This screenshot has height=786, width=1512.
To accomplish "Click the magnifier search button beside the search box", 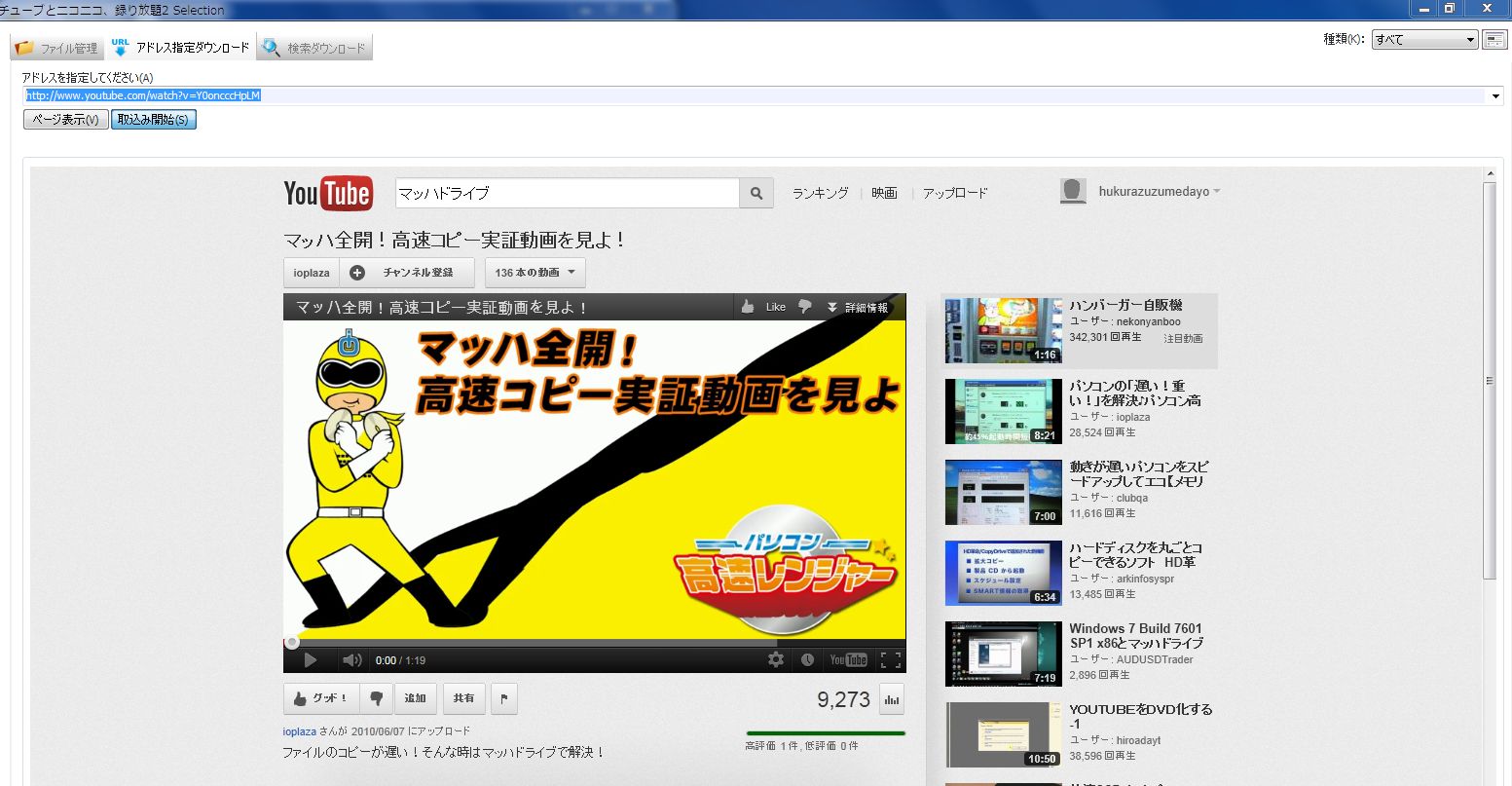I will point(756,193).
